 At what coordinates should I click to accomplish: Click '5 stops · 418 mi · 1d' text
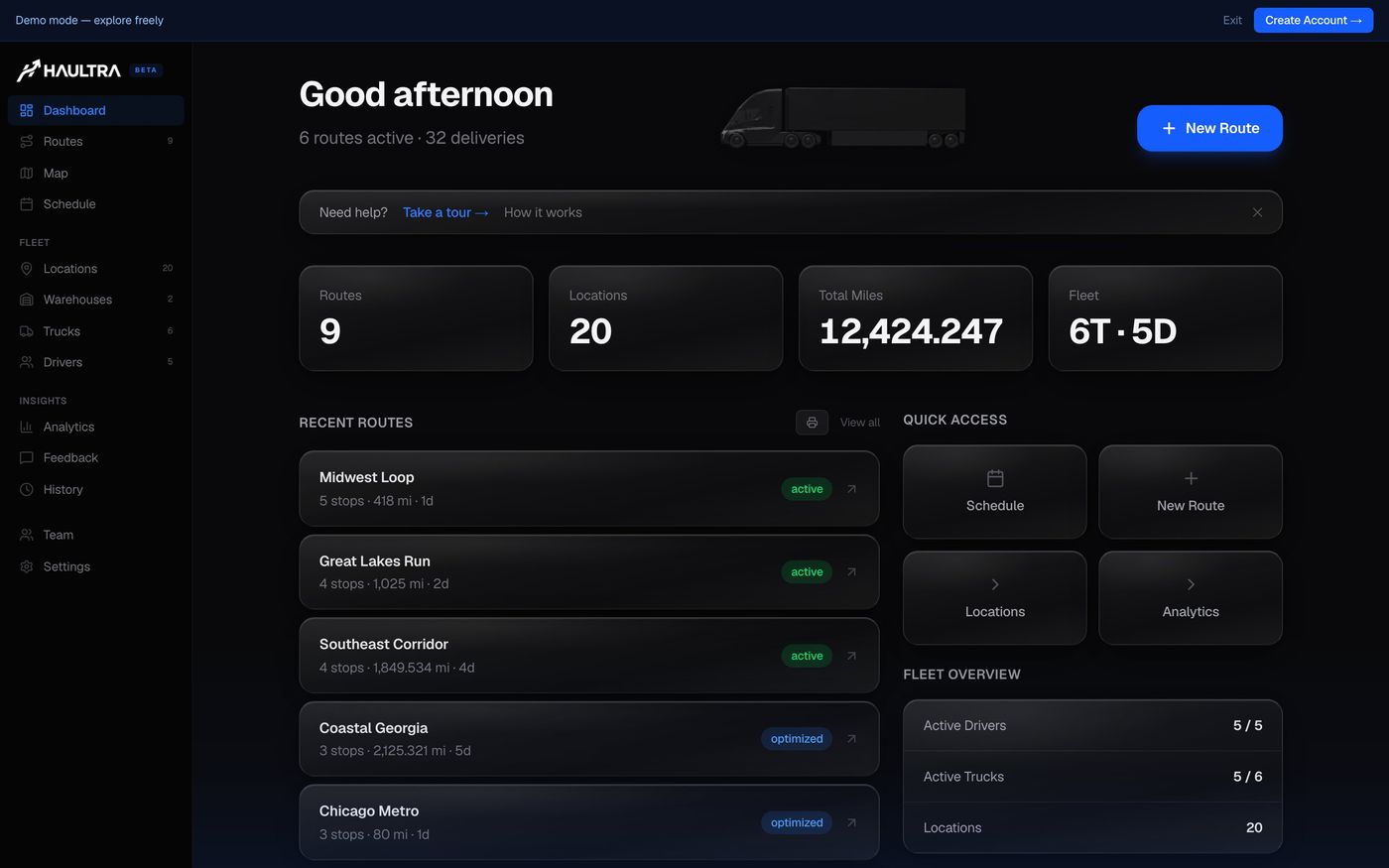[376, 501]
